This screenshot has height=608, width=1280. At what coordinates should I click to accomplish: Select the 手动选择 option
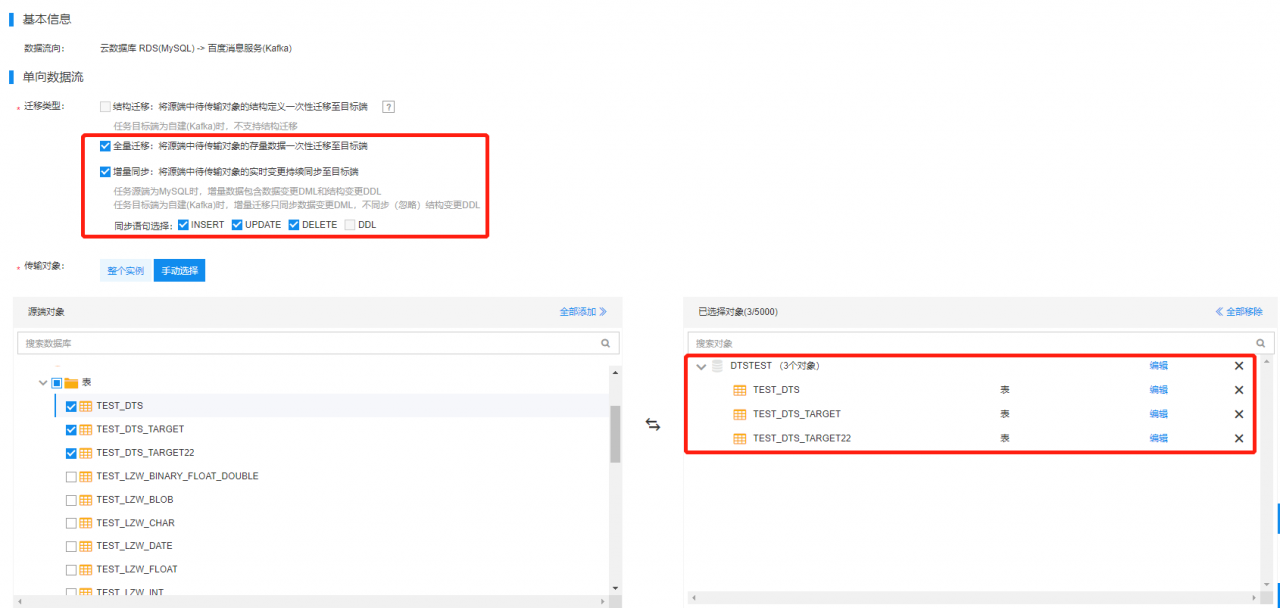179,271
